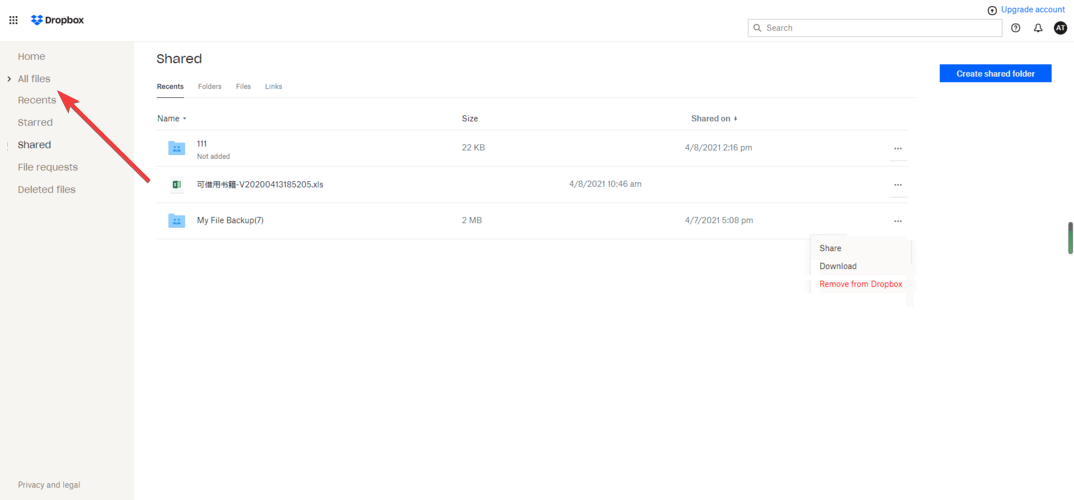Go to Home in the sidebar
Viewport: 1074px width, 500px height.
[x=32, y=56]
